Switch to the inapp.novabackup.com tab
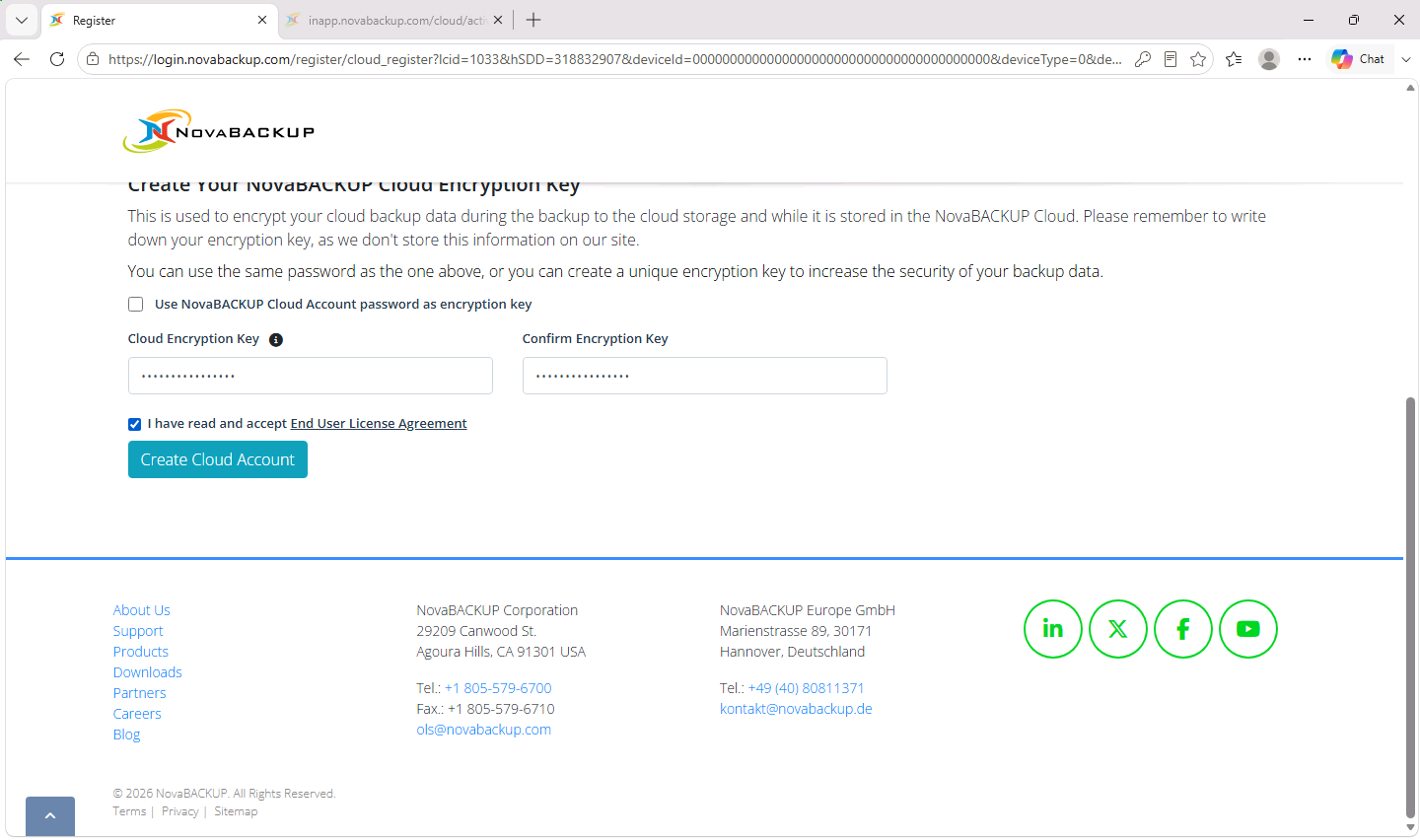This screenshot has height=840, width=1420. pyautogui.click(x=394, y=20)
